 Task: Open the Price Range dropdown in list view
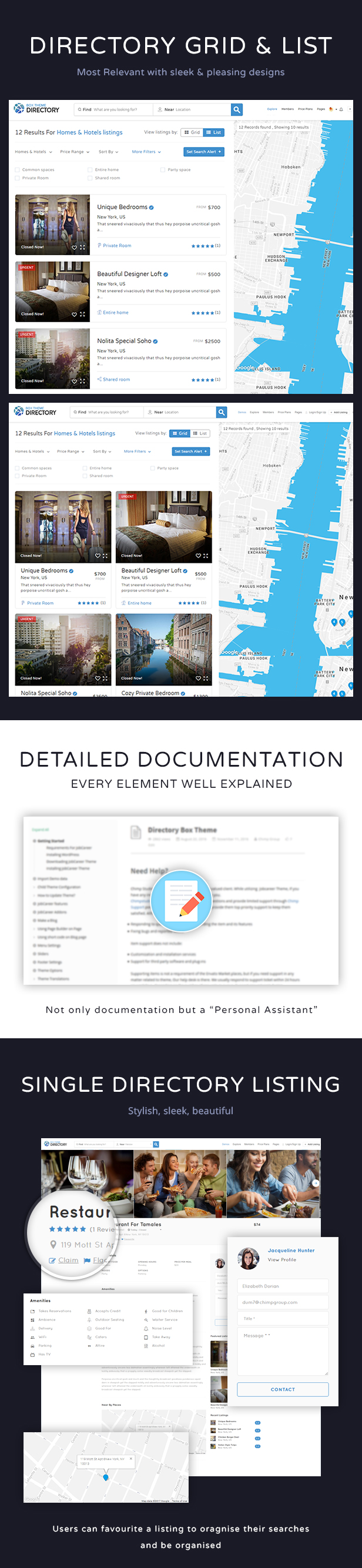(75, 152)
